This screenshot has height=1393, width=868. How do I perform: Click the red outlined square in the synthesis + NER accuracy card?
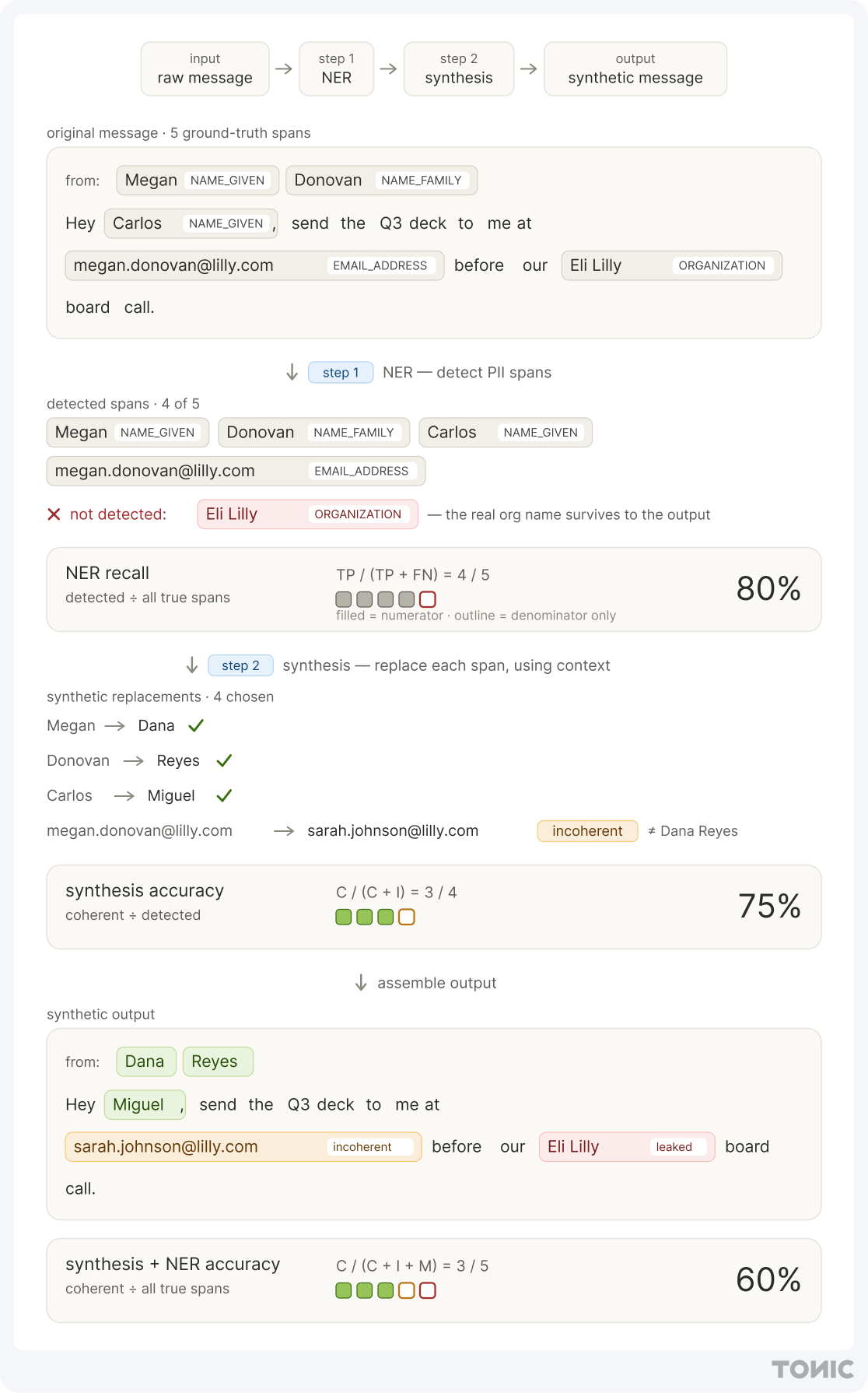(x=428, y=1290)
